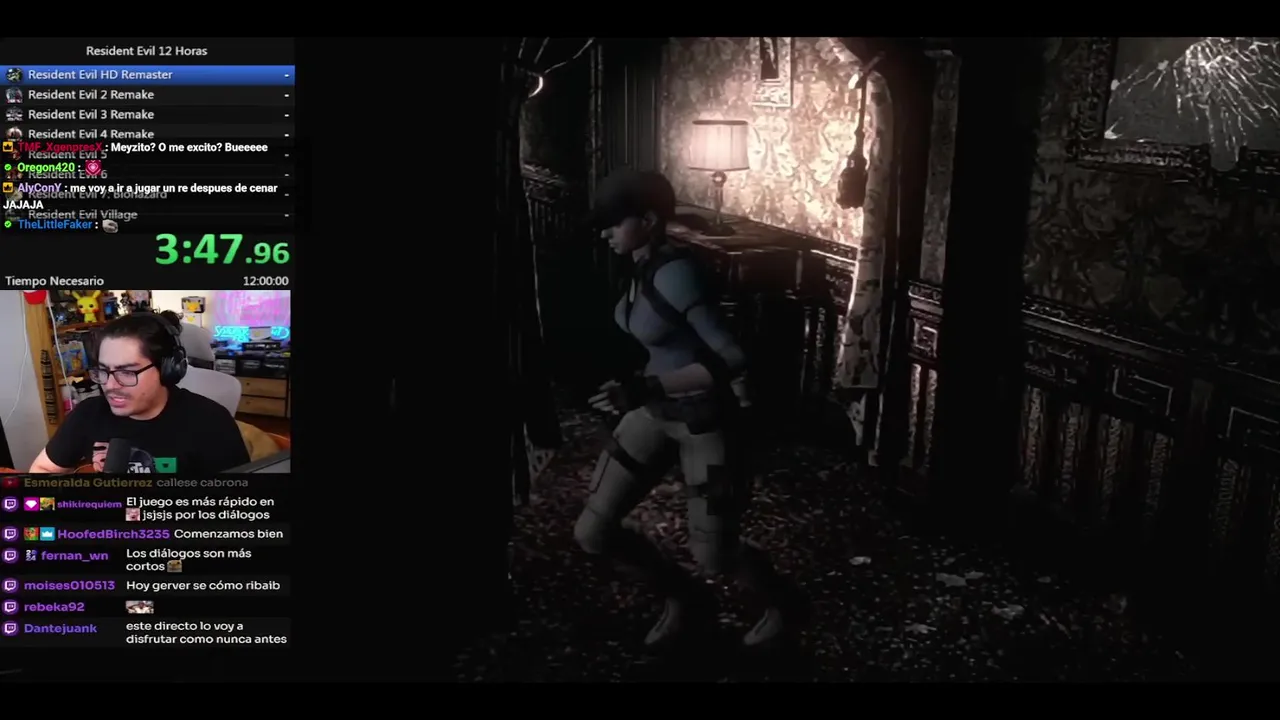The height and width of the screenshot is (720, 1280).
Task: Click the fernan_wn username in chat
Action: click(x=74, y=556)
